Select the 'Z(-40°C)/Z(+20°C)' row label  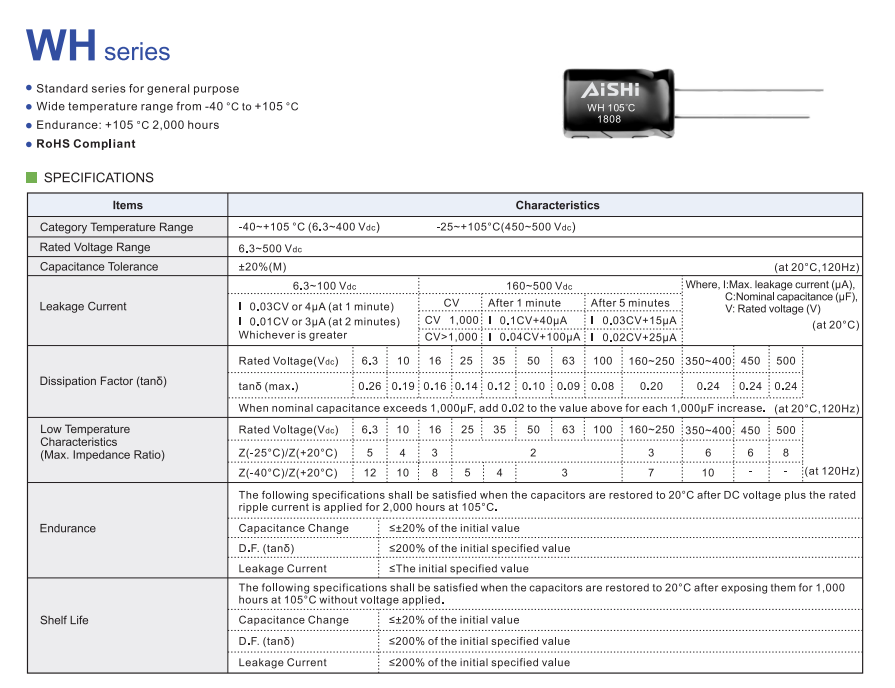pyautogui.click(x=288, y=472)
